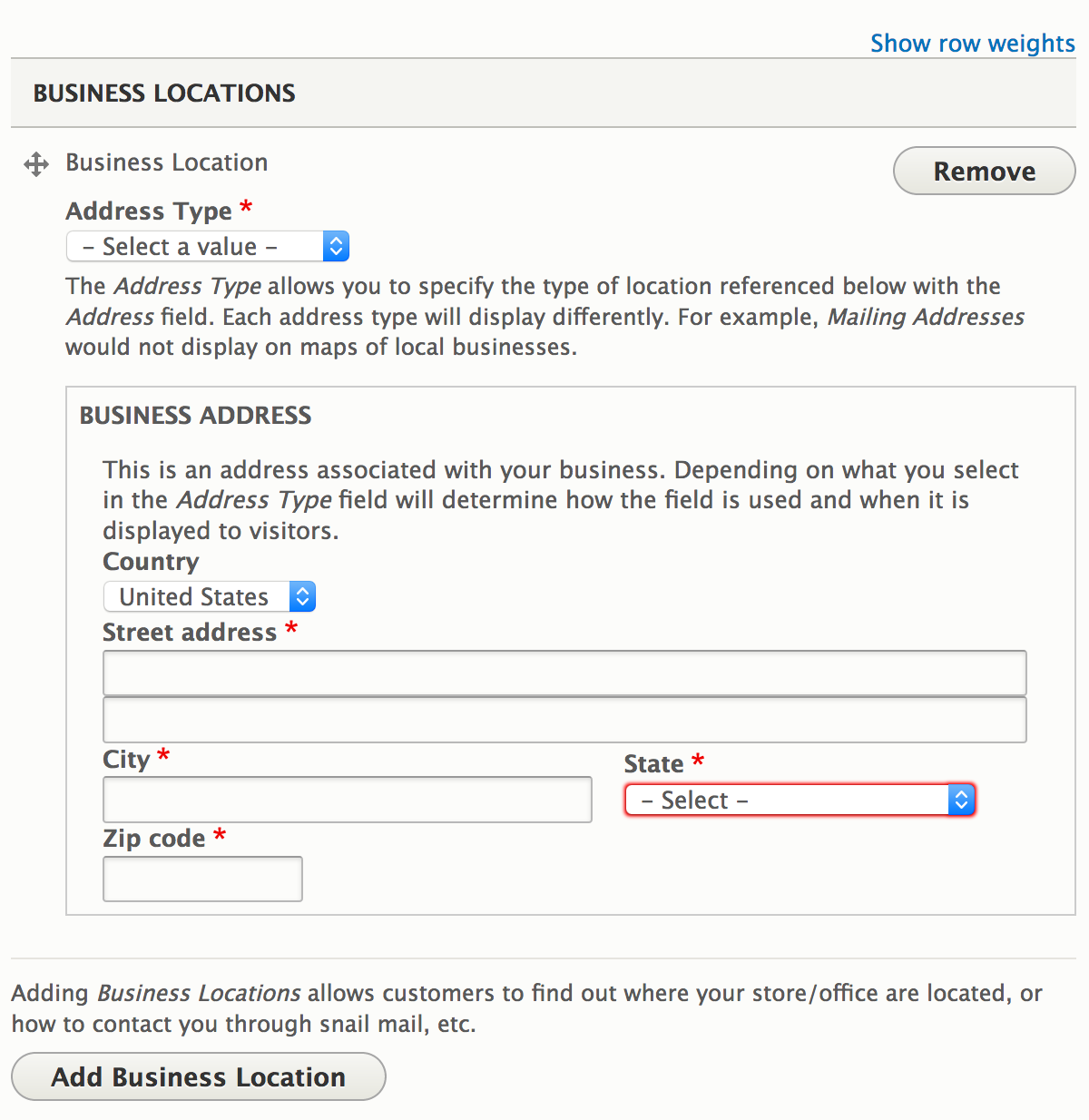The height and width of the screenshot is (1120, 1089).
Task: Click the blue arrows on the State selector
Action: 960,800
